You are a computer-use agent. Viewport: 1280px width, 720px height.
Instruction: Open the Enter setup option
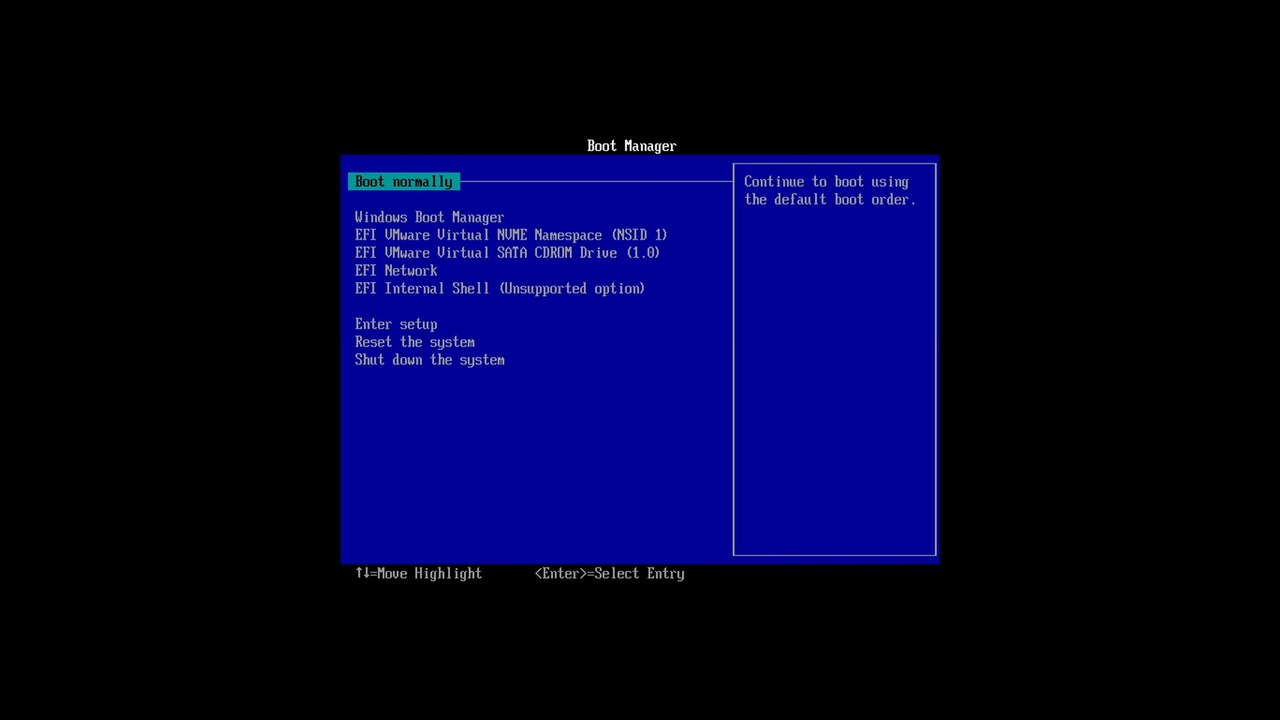[396, 324]
